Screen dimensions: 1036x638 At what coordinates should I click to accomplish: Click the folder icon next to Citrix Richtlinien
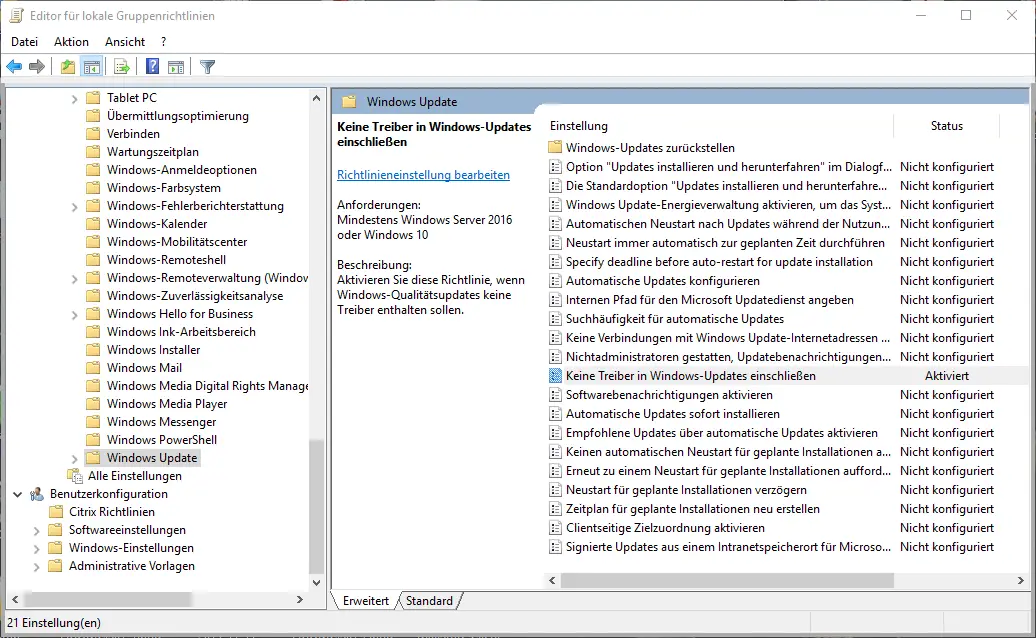point(56,512)
